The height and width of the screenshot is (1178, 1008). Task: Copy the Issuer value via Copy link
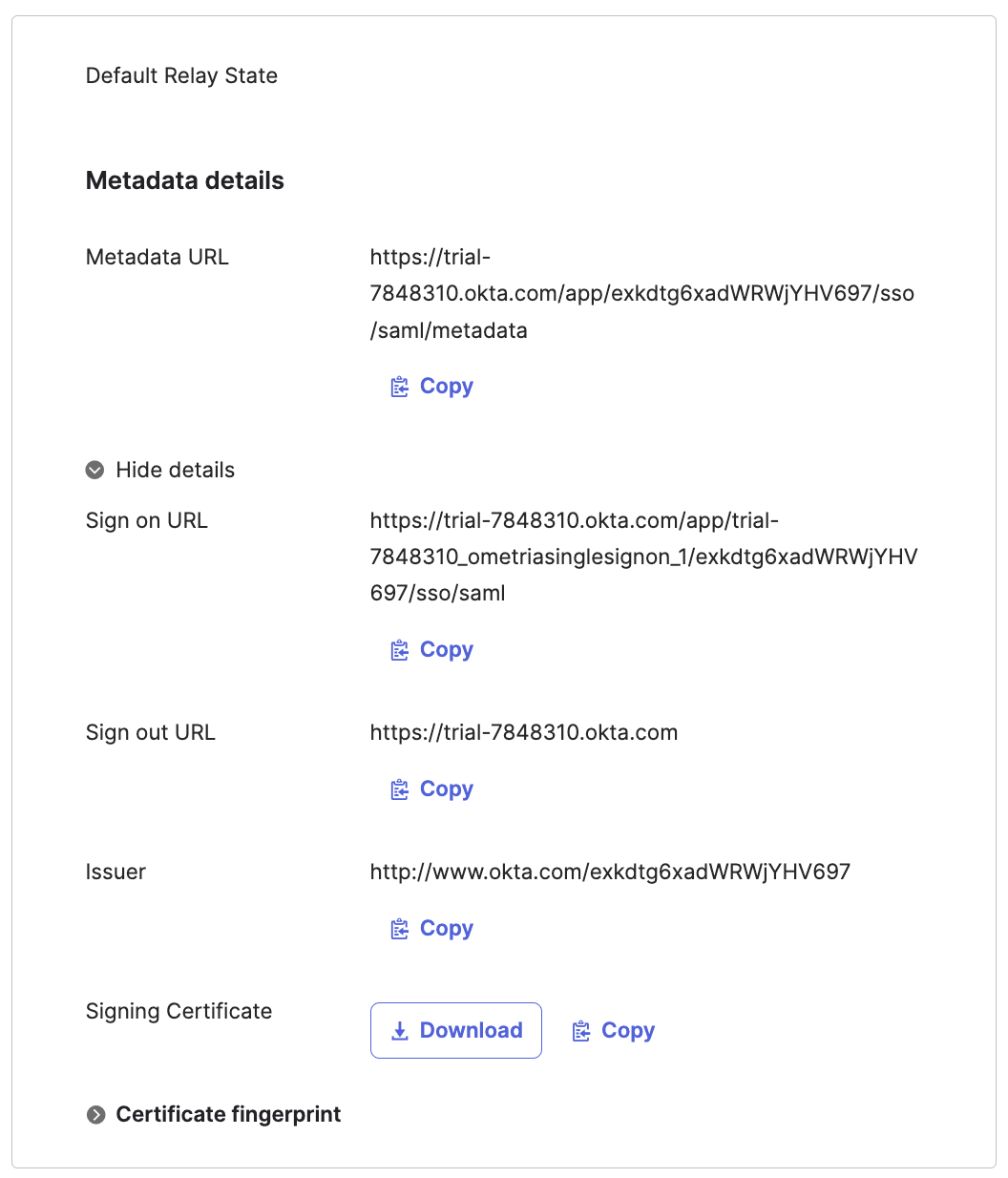[446, 929]
